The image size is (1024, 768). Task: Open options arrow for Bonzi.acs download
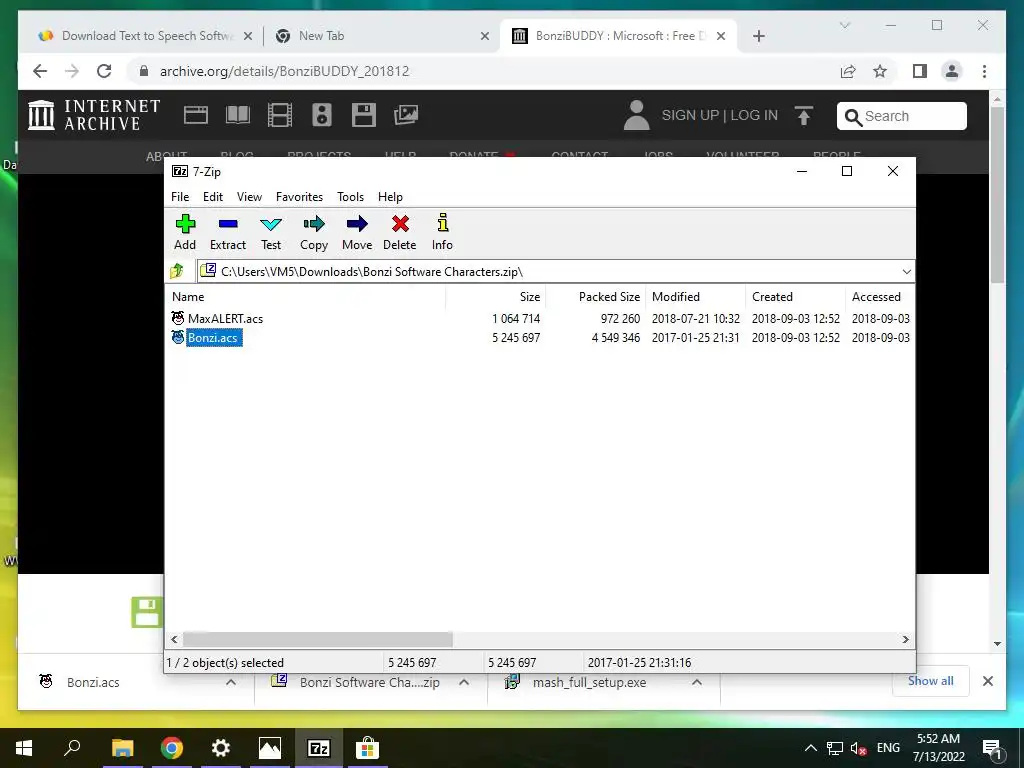pyautogui.click(x=231, y=682)
